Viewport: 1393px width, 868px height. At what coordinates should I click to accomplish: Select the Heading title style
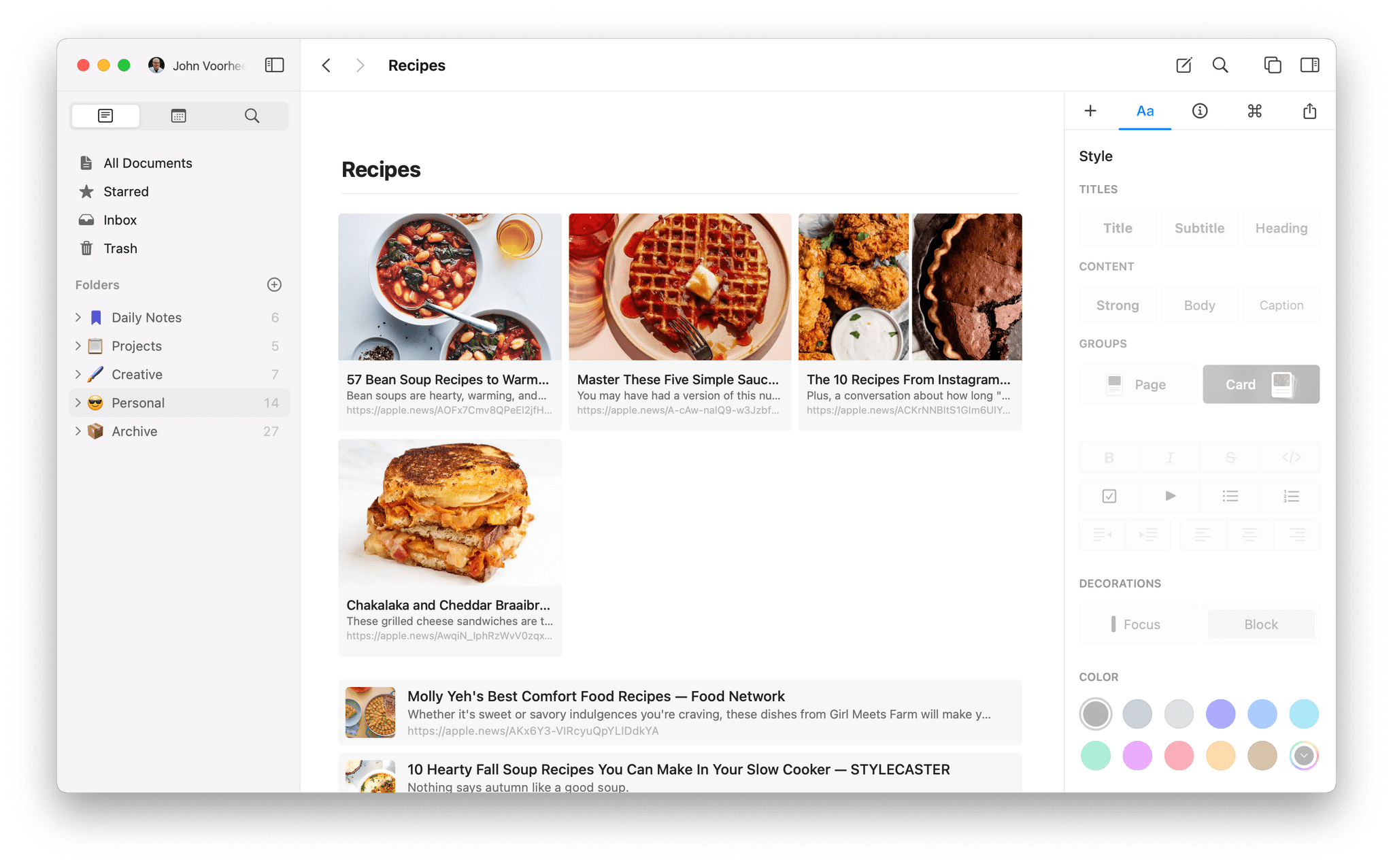tap(1280, 227)
